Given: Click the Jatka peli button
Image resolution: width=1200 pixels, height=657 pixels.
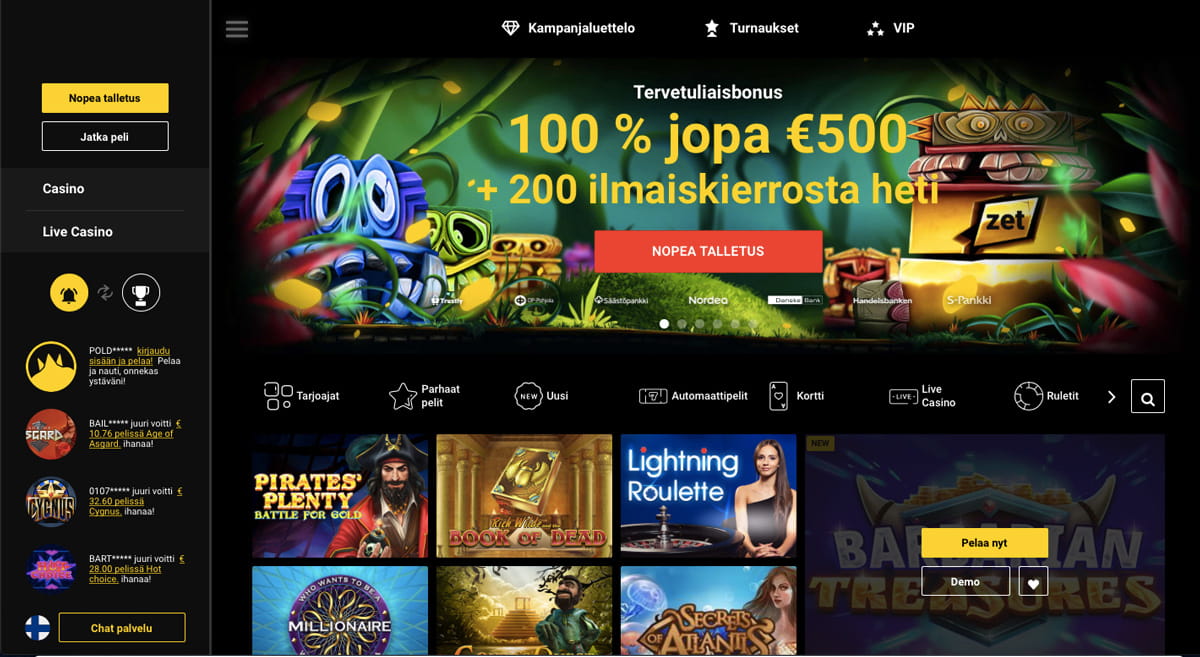Looking at the screenshot, I should (x=105, y=136).
